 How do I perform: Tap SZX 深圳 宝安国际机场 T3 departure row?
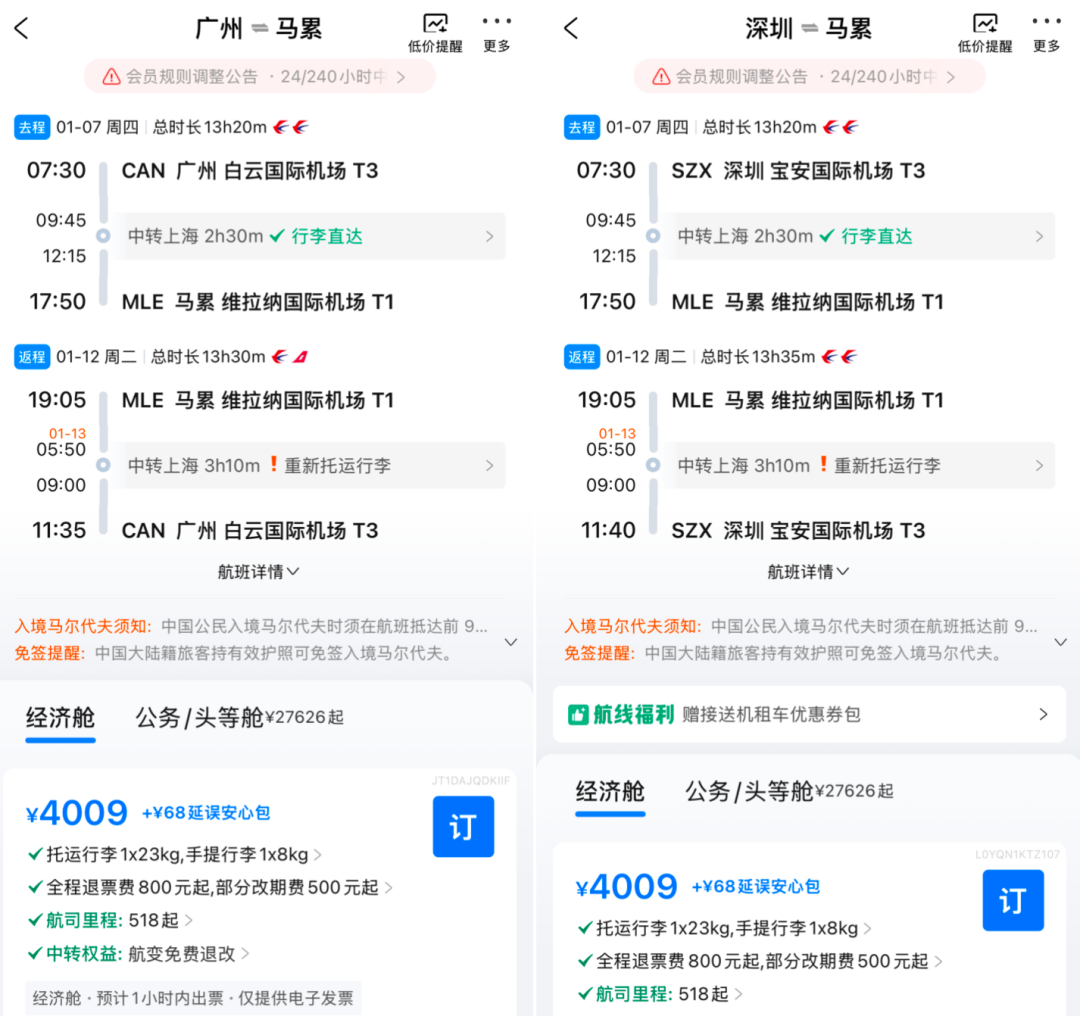tap(798, 171)
